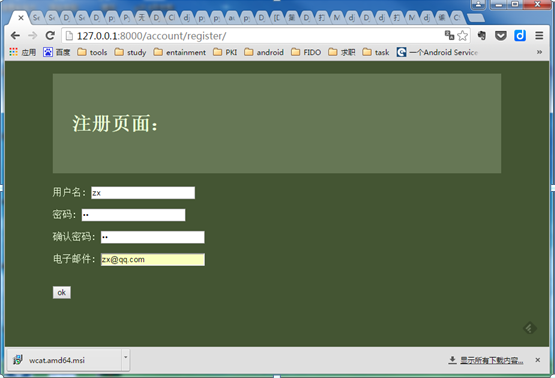Close the active register tab
Image resolution: width=555 pixels, height=378 pixels.
pos(21,18)
